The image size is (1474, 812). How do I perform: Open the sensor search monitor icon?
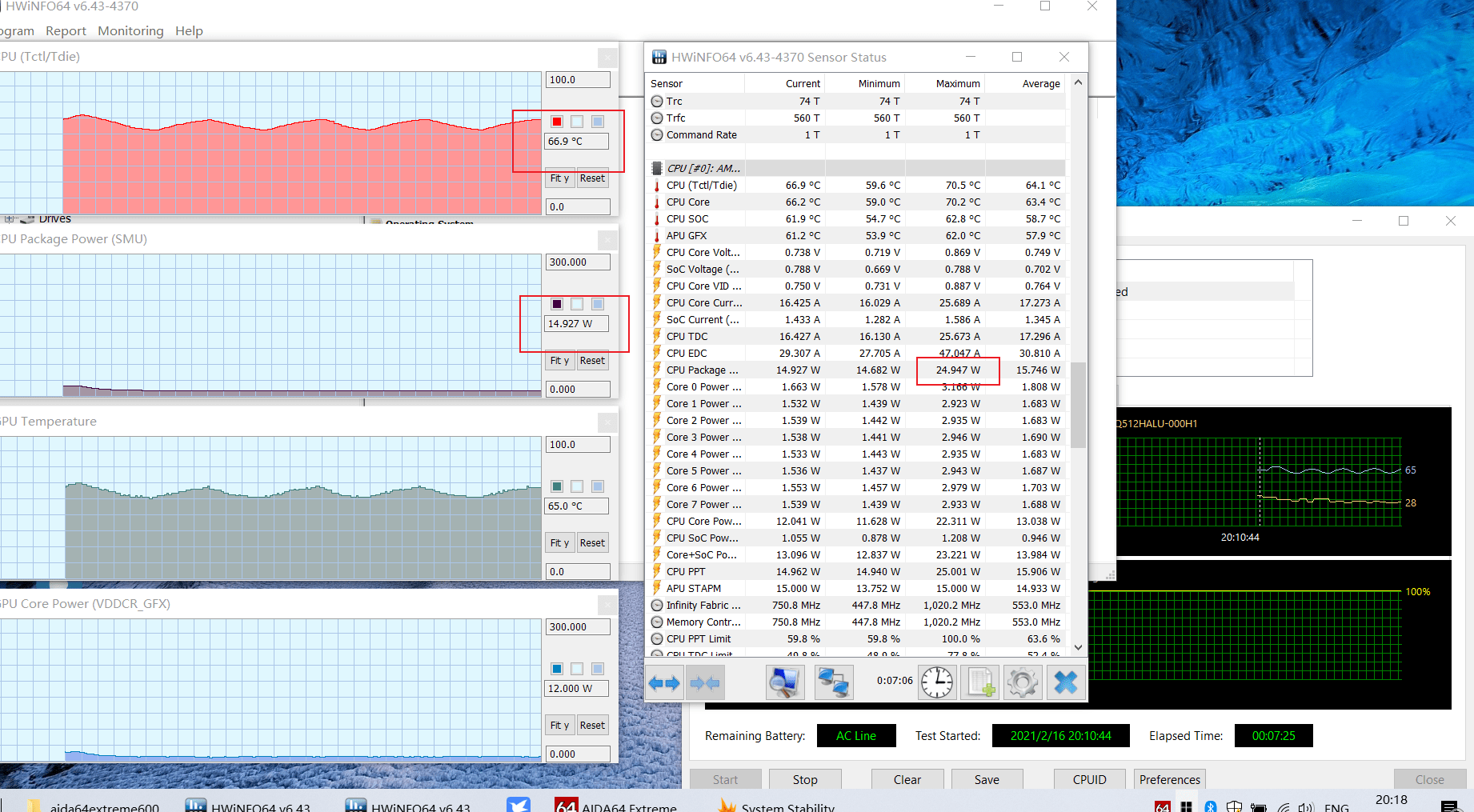(x=785, y=682)
